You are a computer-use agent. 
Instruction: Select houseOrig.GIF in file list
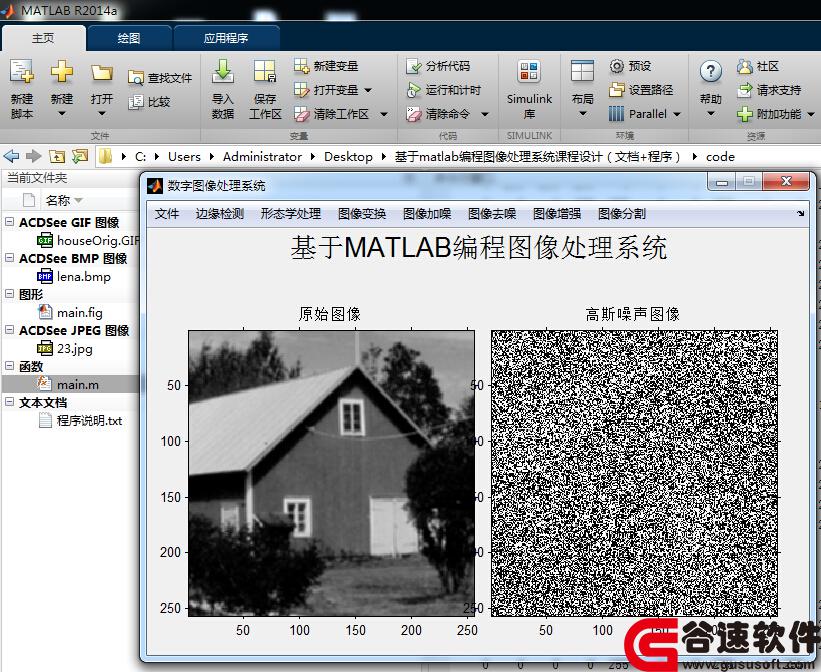point(88,240)
